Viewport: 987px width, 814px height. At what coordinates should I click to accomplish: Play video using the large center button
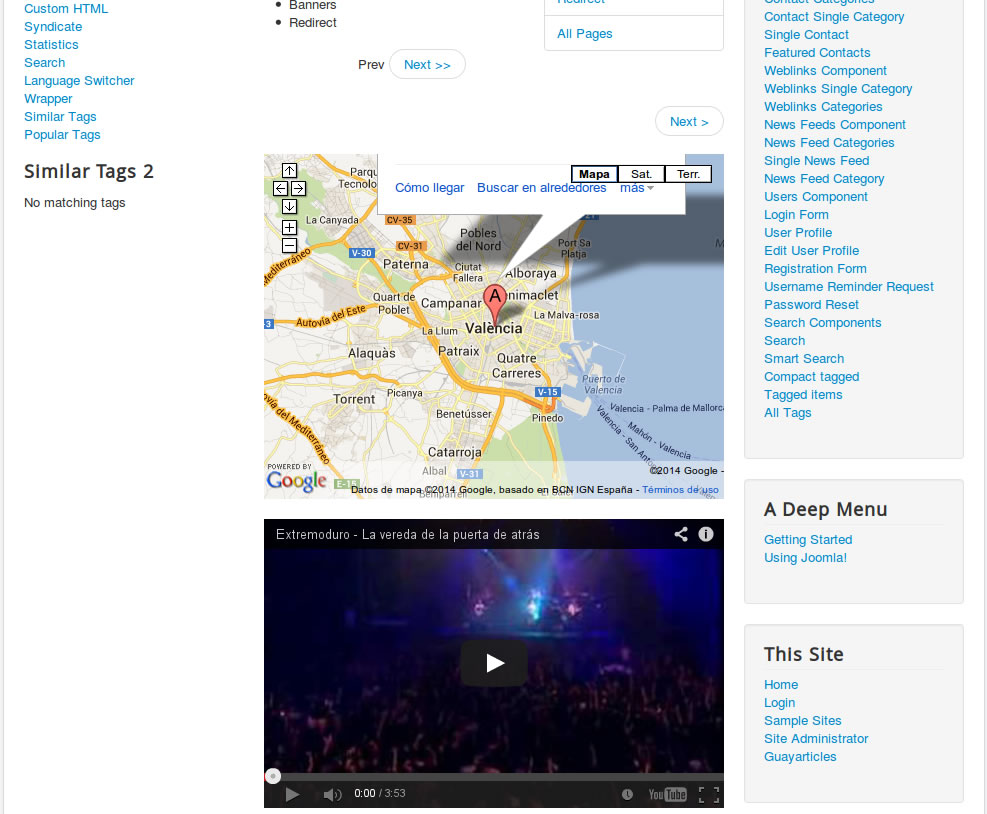494,663
